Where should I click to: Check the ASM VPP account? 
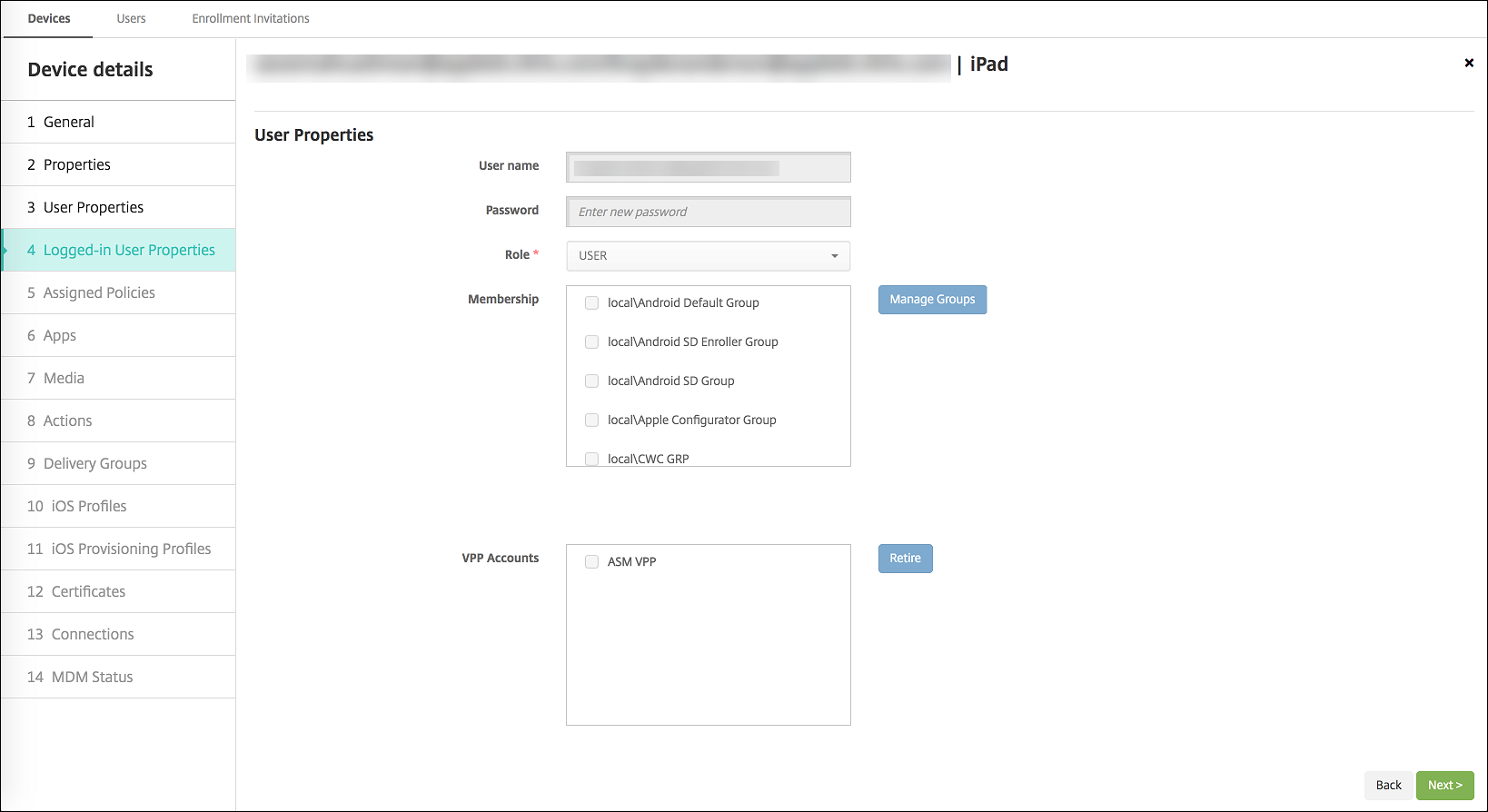pyautogui.click(x=591, y=562)
